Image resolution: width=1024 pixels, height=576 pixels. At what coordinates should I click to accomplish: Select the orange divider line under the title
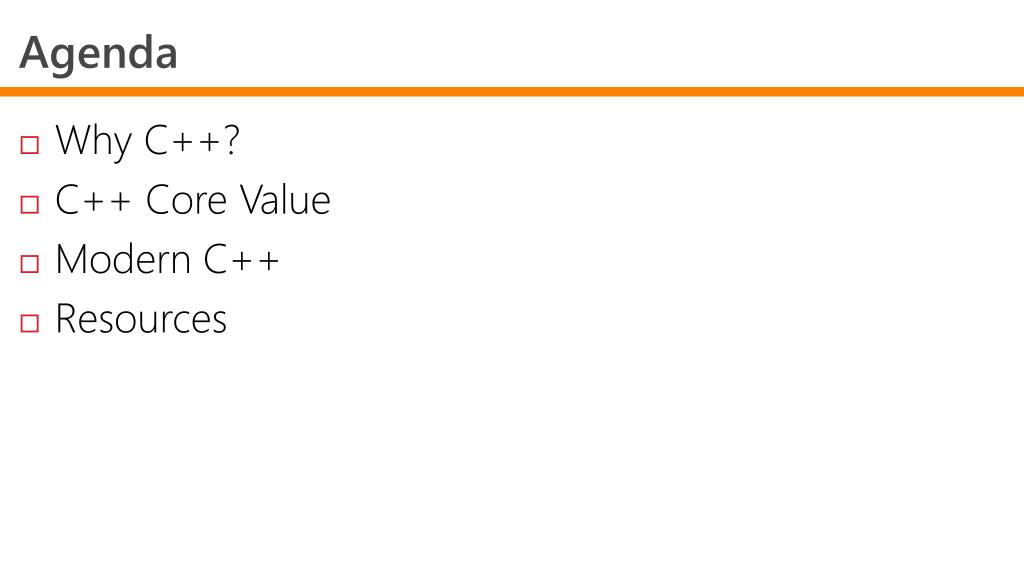pos(512,91)
